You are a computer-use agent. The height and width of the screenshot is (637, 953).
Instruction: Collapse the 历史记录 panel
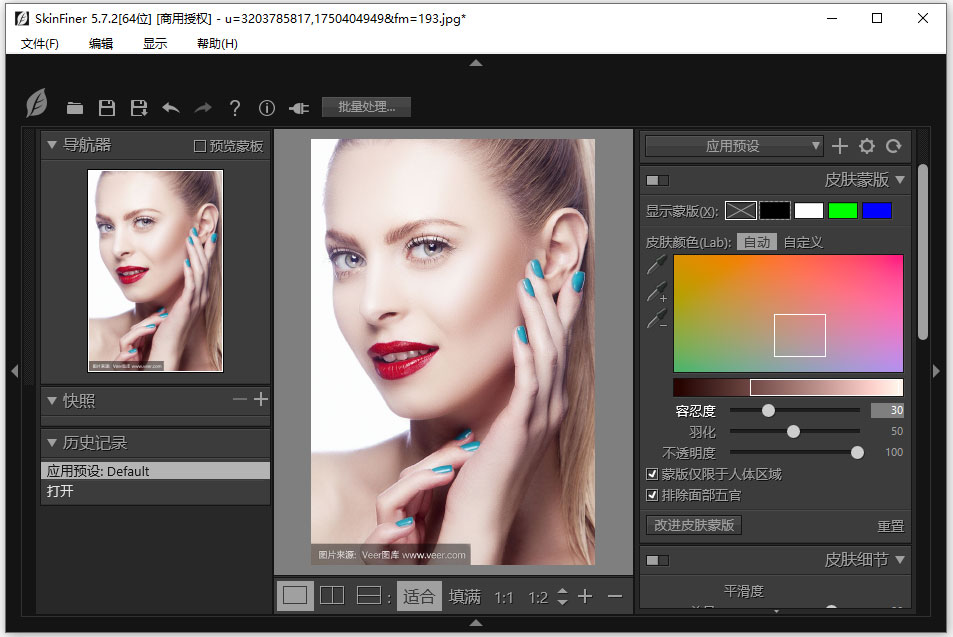coord(51,442)
